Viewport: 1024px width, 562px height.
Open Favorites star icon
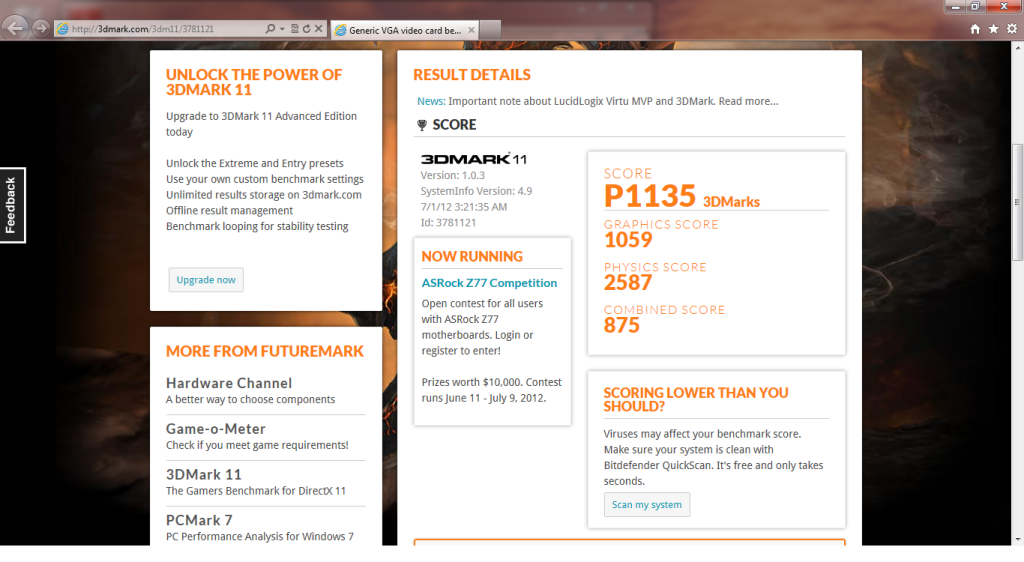tap(993, 29)
